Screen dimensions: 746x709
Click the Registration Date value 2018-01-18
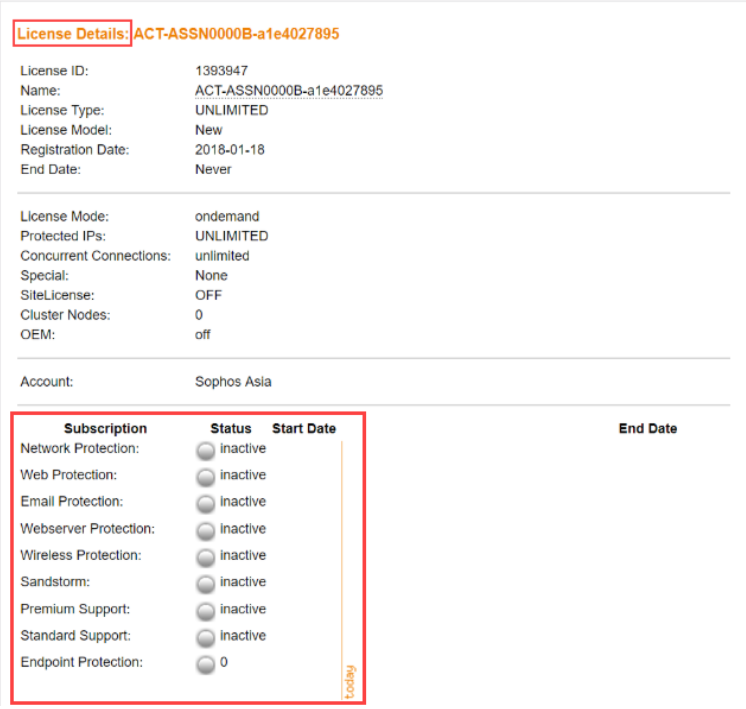coord(226,150)
